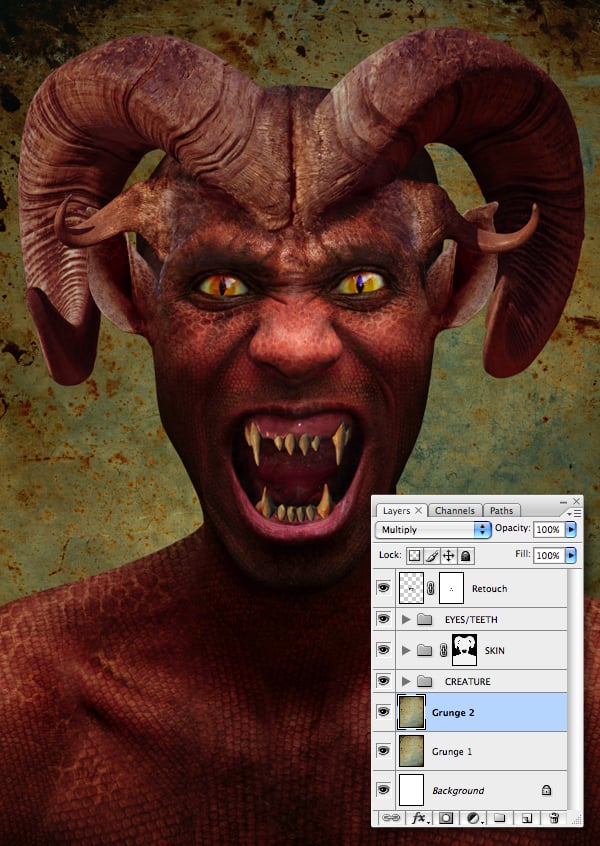Switch to the Paths tab
The width and height of the screenshot is (600, 846).
[x=501, y=510]
